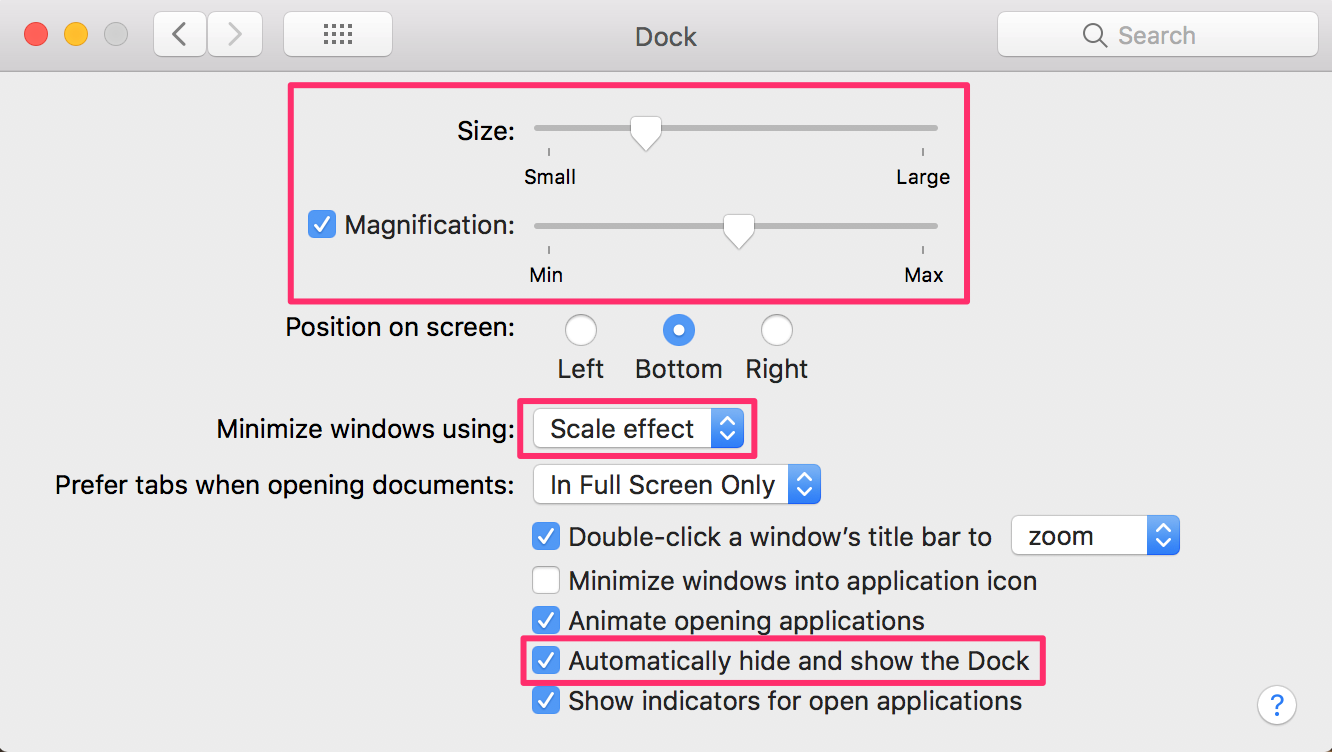The height and width of the screenshot is (752, 1332).
Task: Open the Prefer tabs when opening documents dropdown
Action: click(677, 484)
